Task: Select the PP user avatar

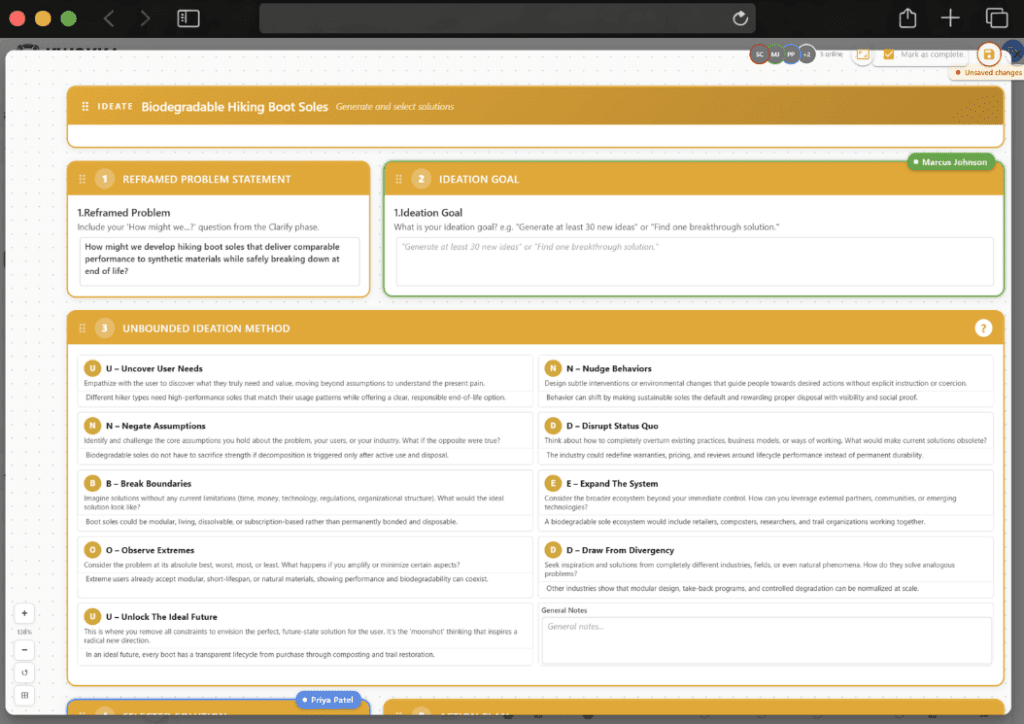Action: (x=791, y=54)
